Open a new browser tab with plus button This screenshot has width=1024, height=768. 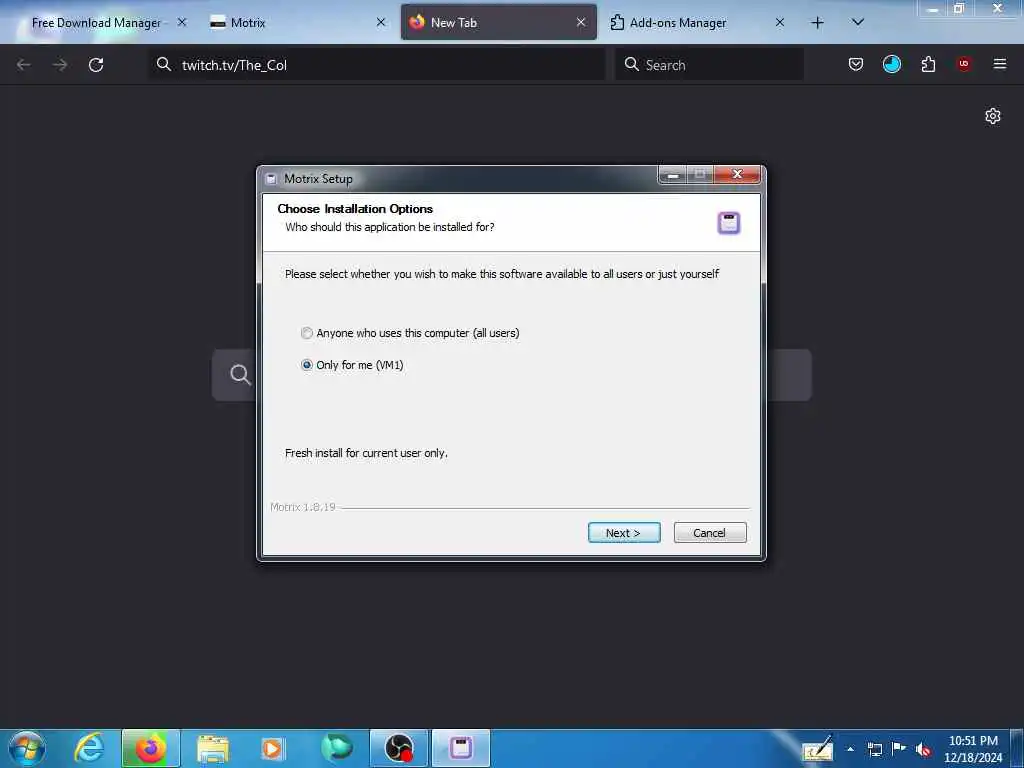(817, 23)
